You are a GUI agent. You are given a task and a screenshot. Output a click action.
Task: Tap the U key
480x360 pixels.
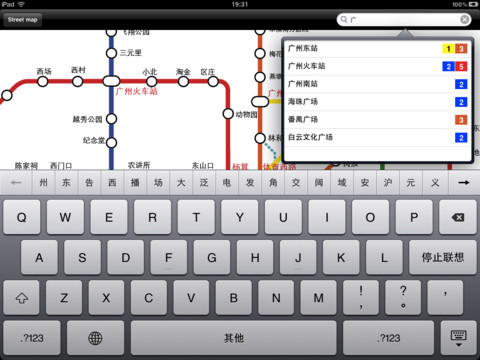tap(283, 217)
